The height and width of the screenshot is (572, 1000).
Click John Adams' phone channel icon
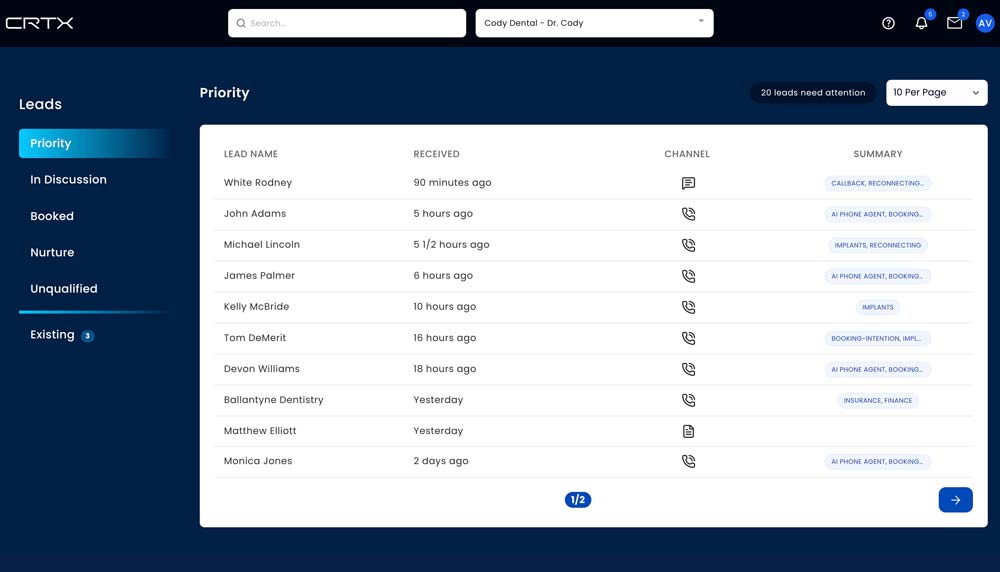(688, 214)
